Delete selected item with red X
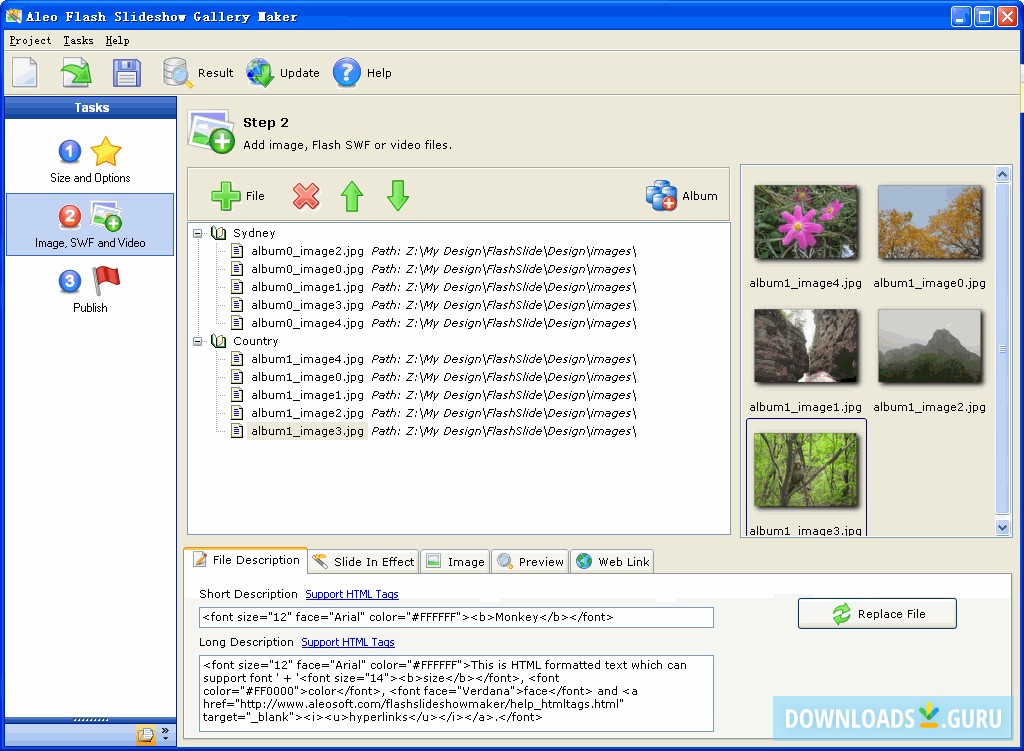This screenshot has height=751, width=1024. coord(306,196)
